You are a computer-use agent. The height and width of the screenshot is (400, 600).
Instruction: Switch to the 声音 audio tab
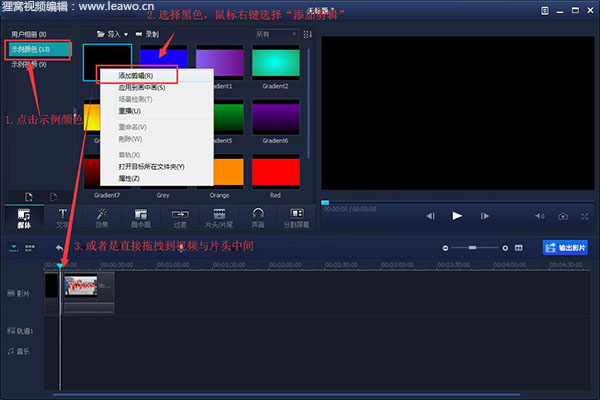point(258,219)
